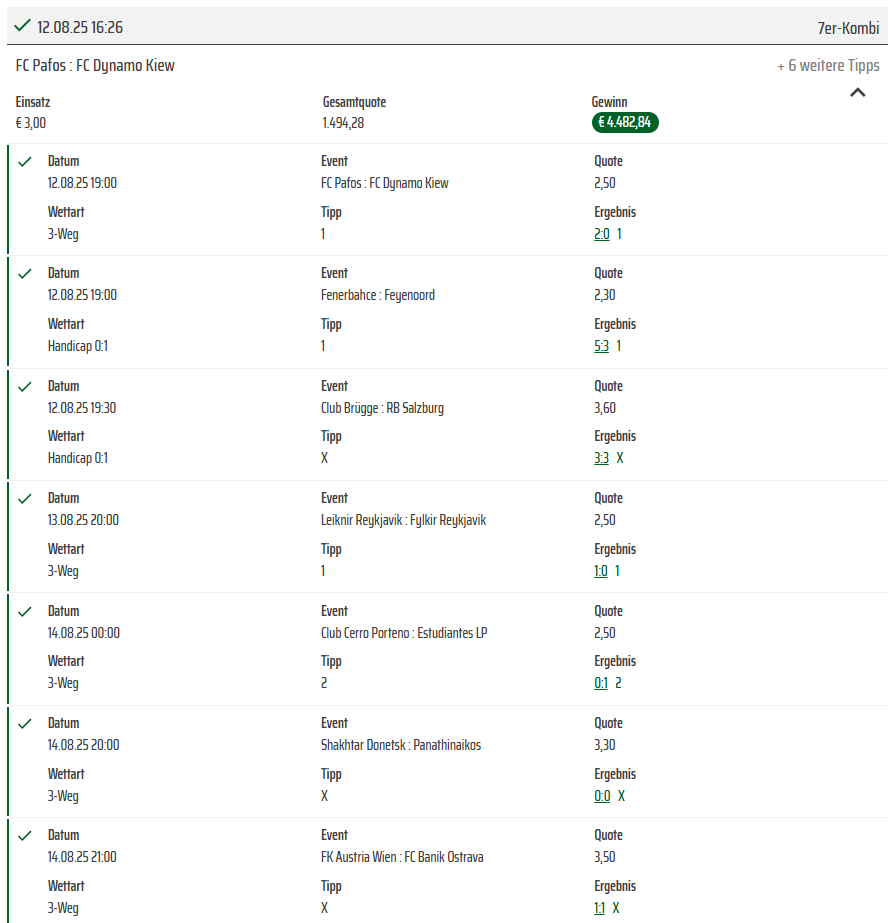The image size is (895, 923).
Task: Open the 2:0 result link
Action: click(602, 234)
